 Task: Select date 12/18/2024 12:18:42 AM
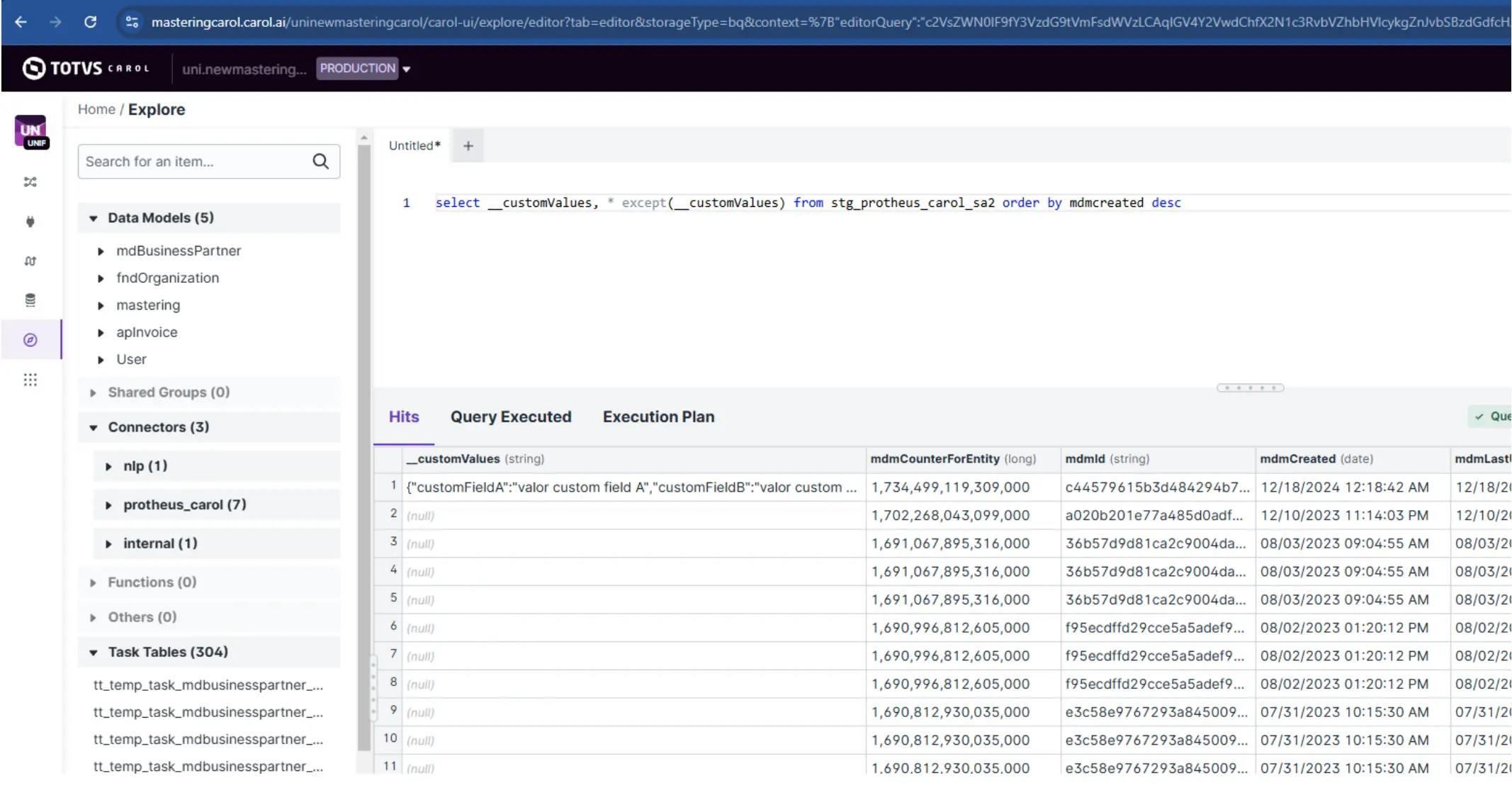click(x=1353, y=487)
